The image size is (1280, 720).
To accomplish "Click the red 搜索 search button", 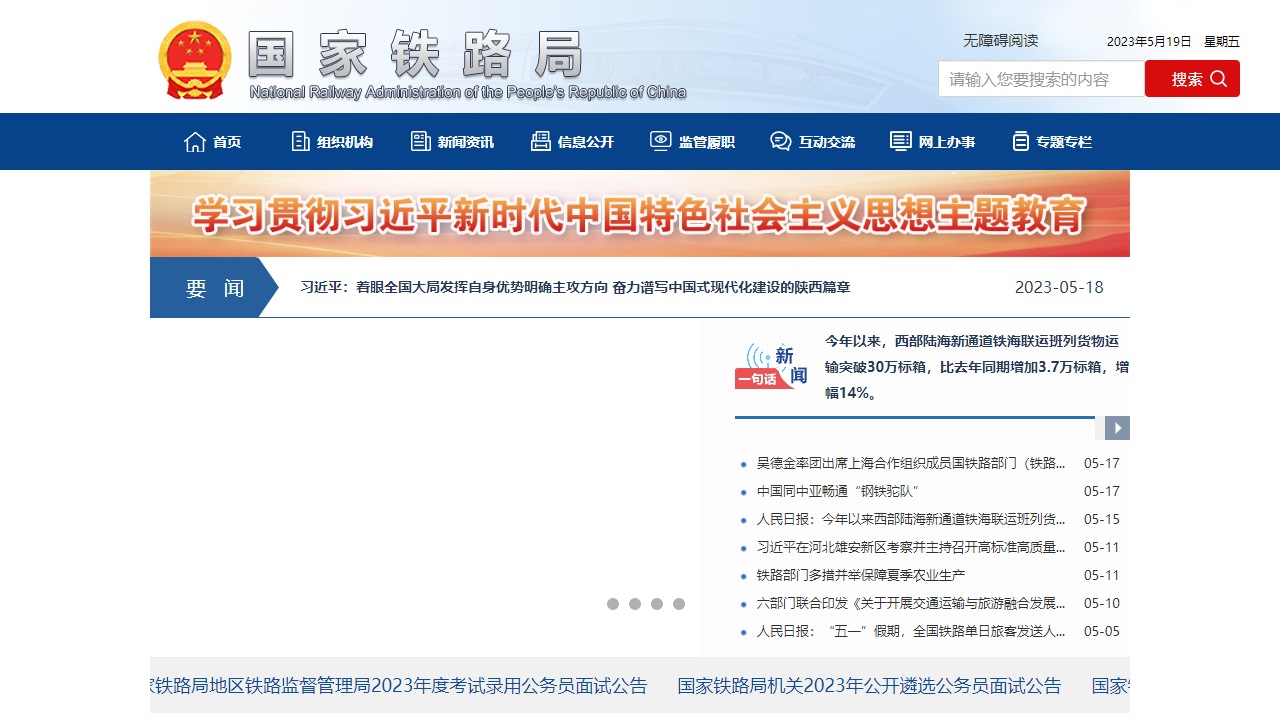I will point(1192,79).
